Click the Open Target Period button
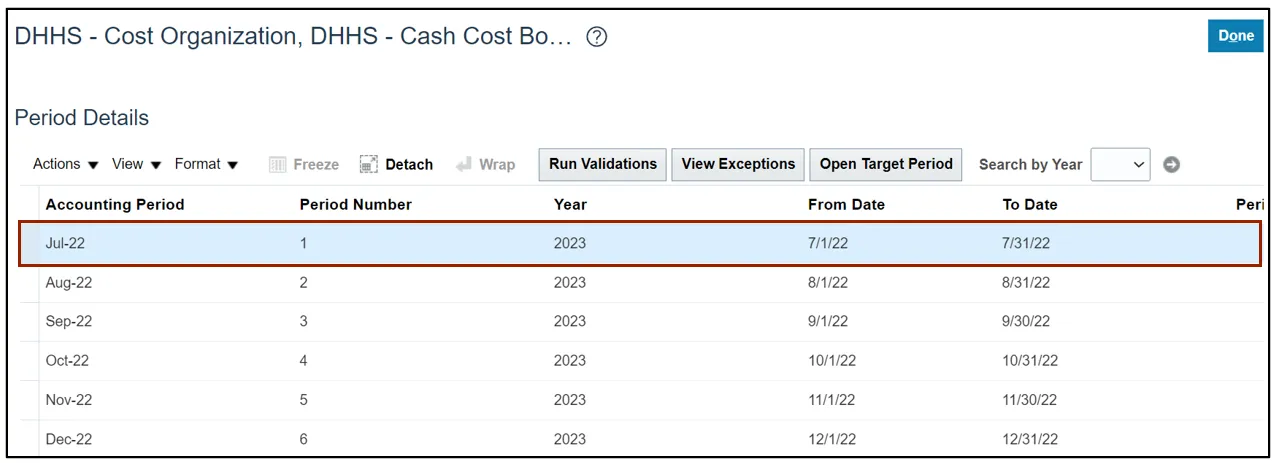The width and height of the screenshot is (1276, 463). click(886, 164)
